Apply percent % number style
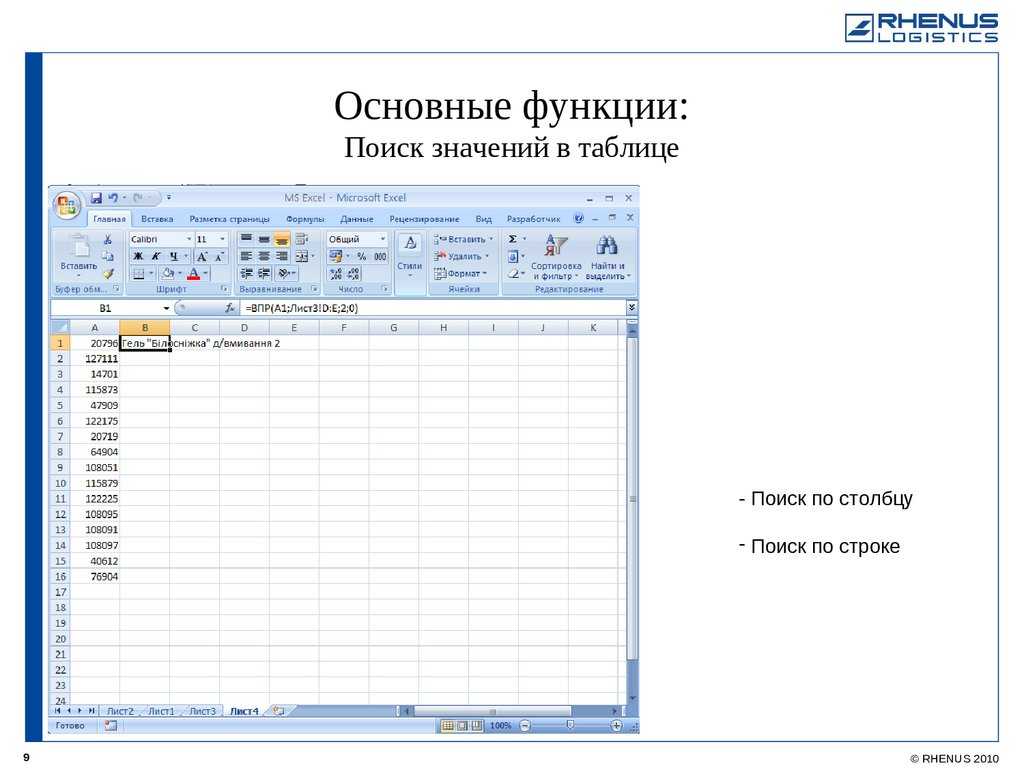This screenshot has width=1024, height=768. click(361, 257)
